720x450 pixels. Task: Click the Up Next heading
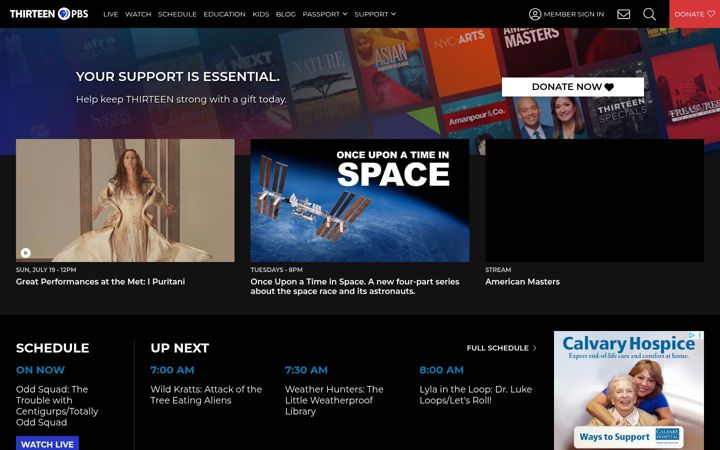click(180, 348)
